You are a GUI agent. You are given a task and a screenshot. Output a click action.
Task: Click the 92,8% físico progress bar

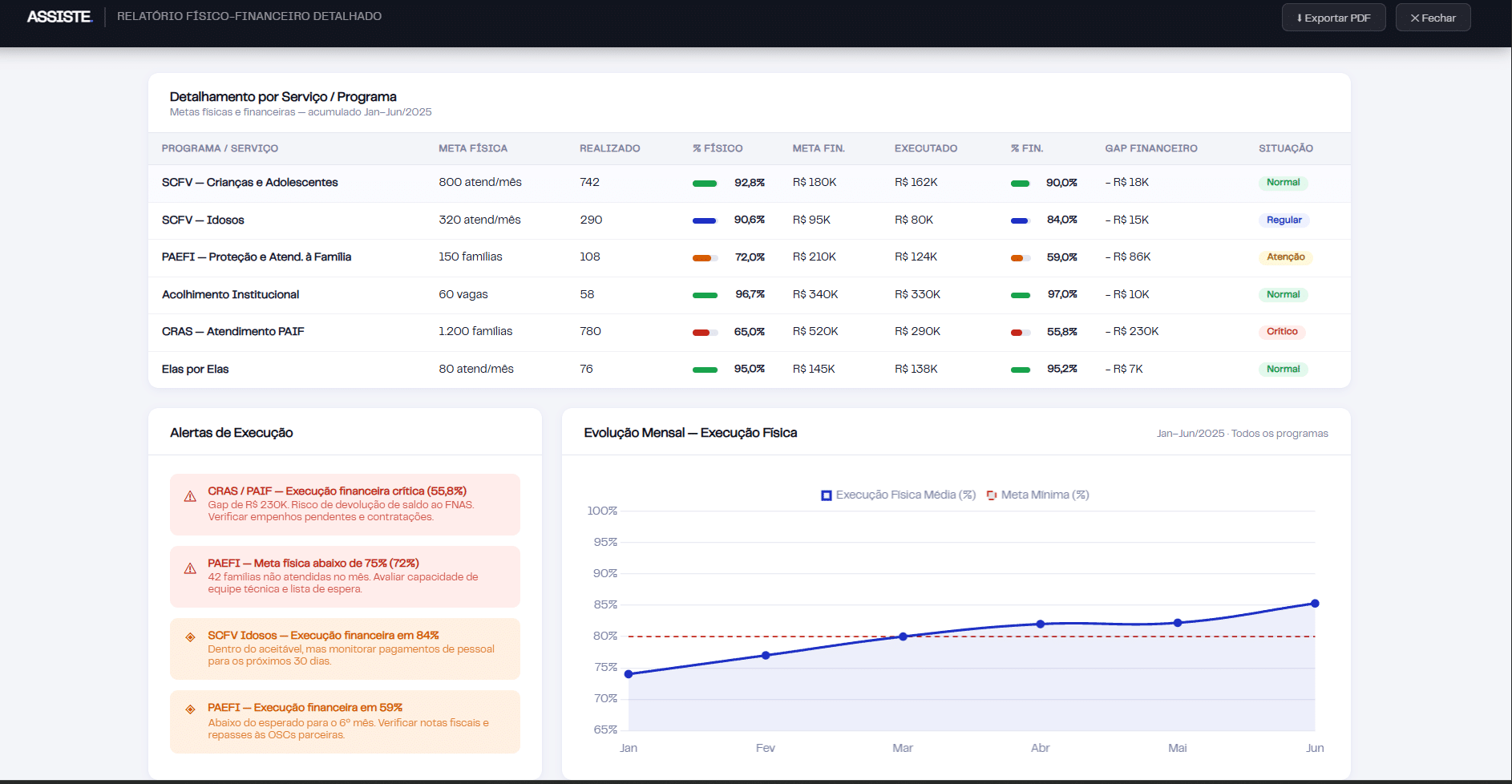(x=705, y=184)
